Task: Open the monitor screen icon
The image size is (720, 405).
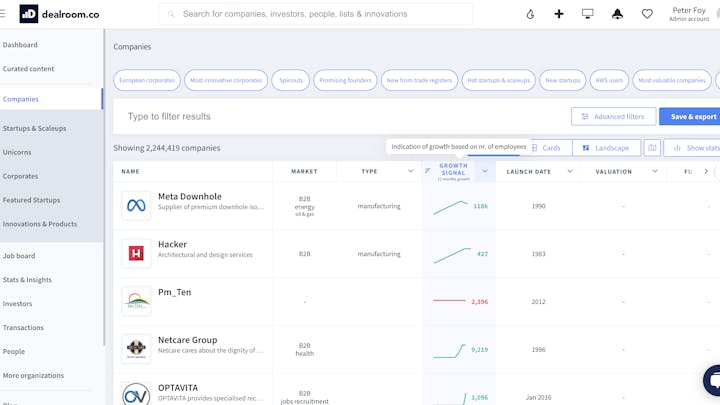Action: click(x=587, y=14)
